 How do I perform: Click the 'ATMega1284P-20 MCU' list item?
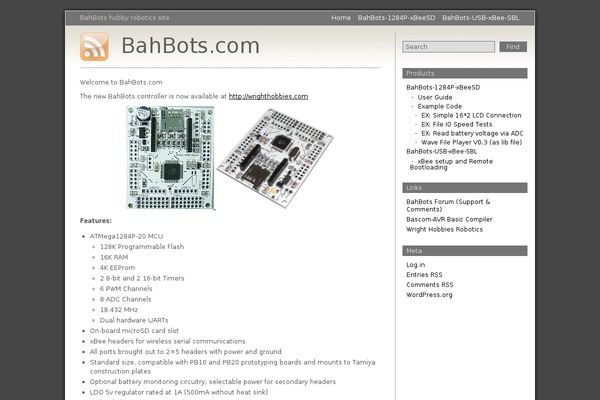click(126, 236)
